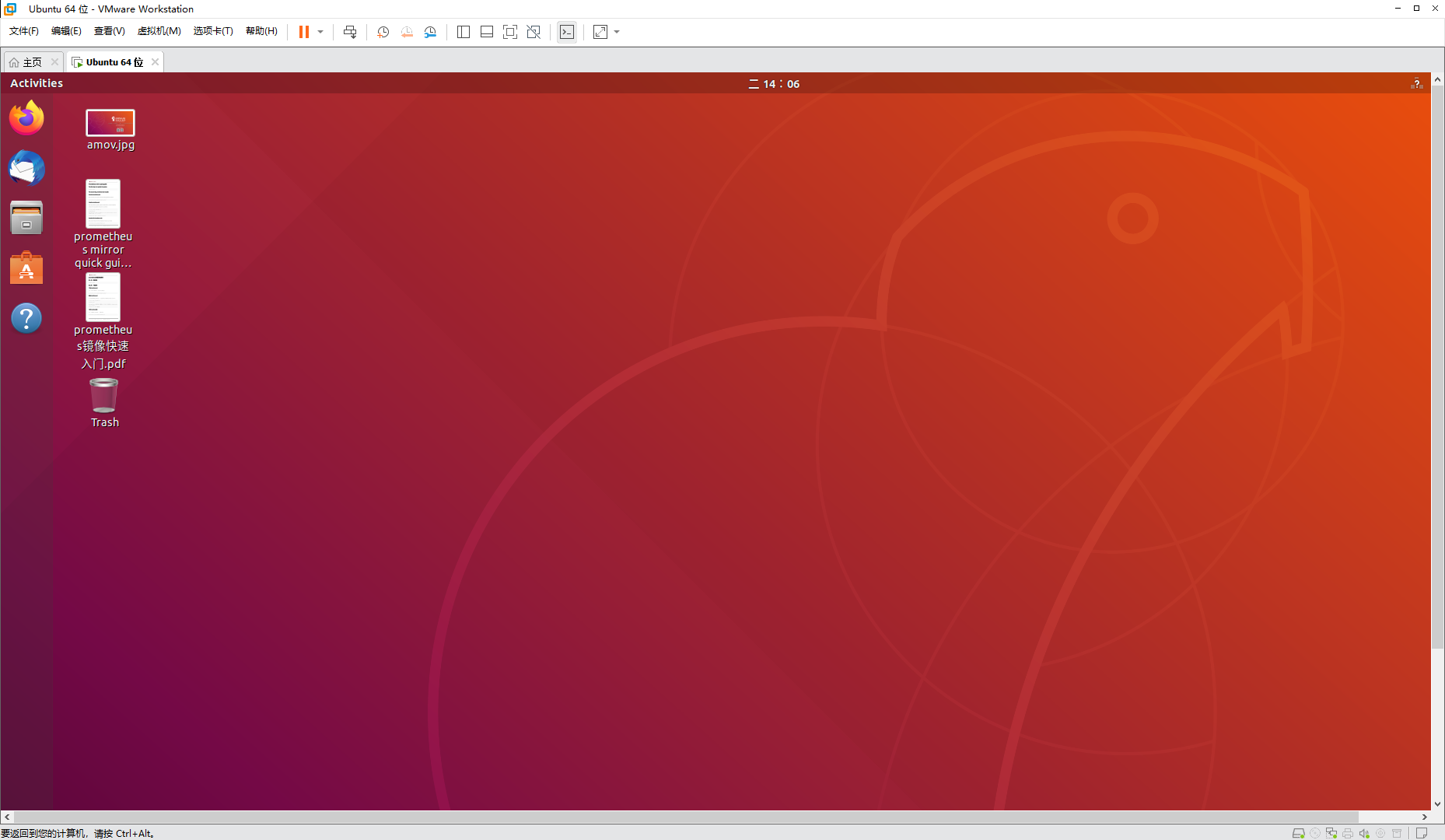Screen dimensions: 1445x840
Task: Select the amov.jpg desktop file
Action: tap(110, 130)
